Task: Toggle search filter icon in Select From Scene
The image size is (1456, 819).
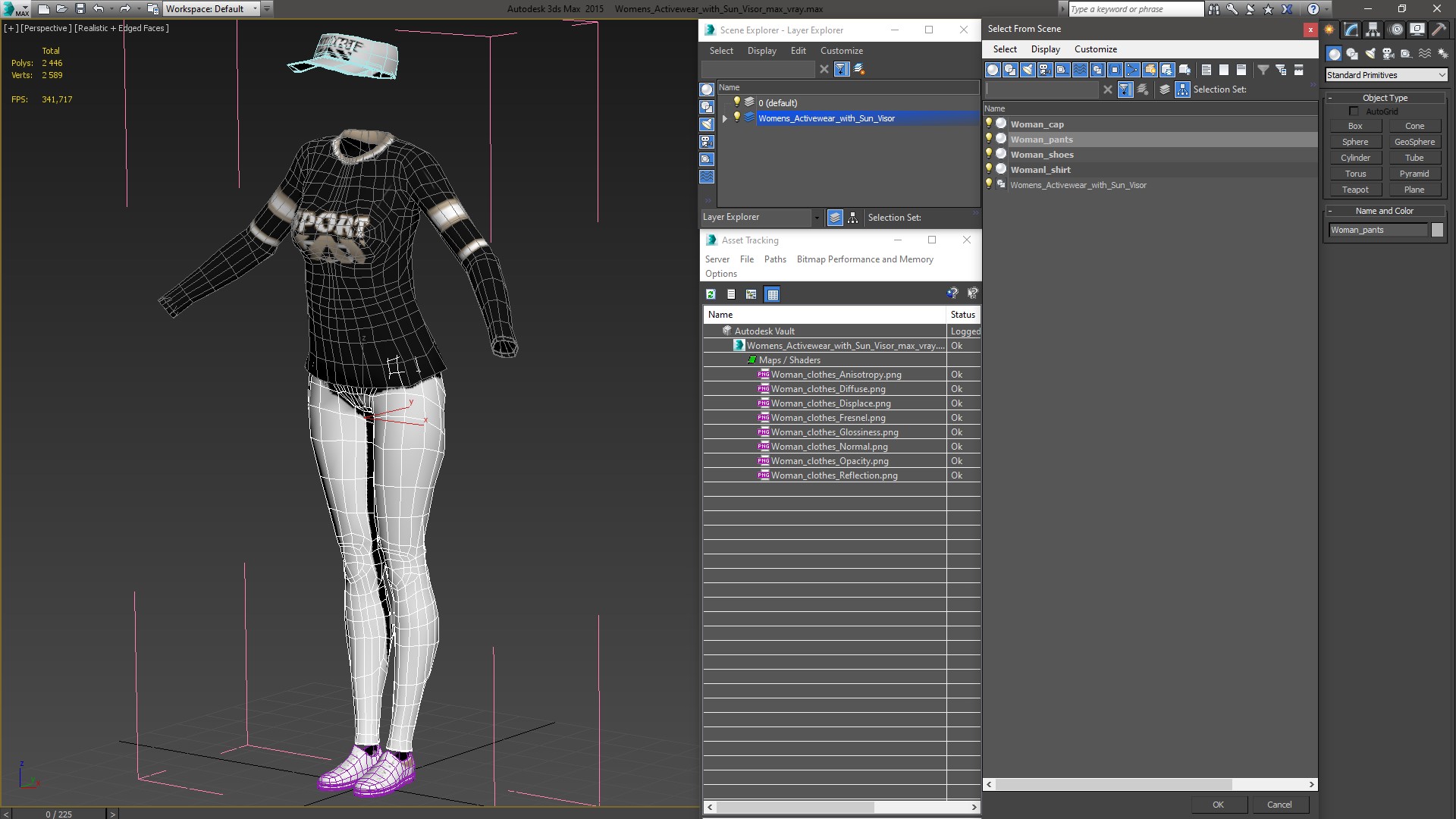Action: tap(1125, 89)
